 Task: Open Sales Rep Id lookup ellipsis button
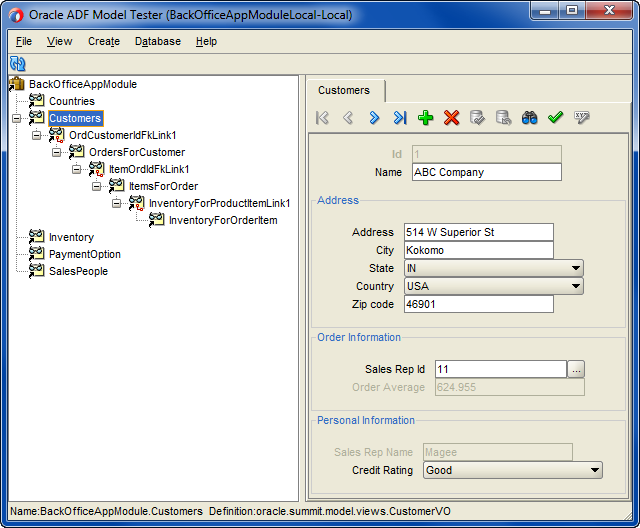[x=576, y=369]
